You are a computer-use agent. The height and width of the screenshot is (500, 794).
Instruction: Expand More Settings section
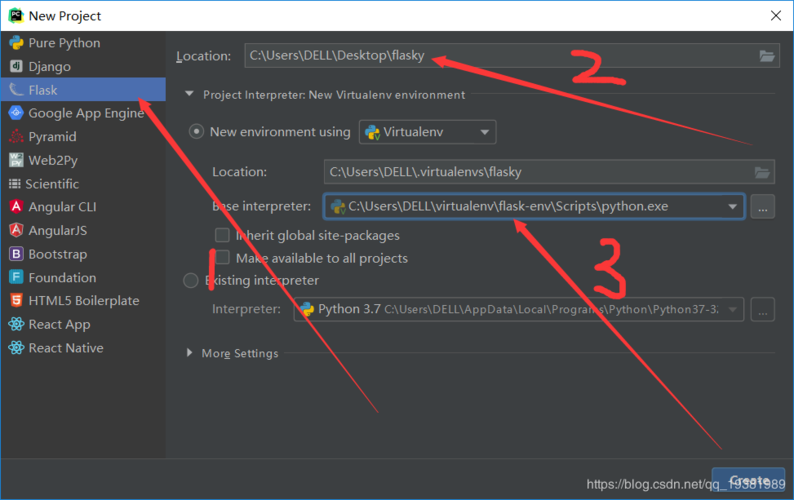point(189,353)
